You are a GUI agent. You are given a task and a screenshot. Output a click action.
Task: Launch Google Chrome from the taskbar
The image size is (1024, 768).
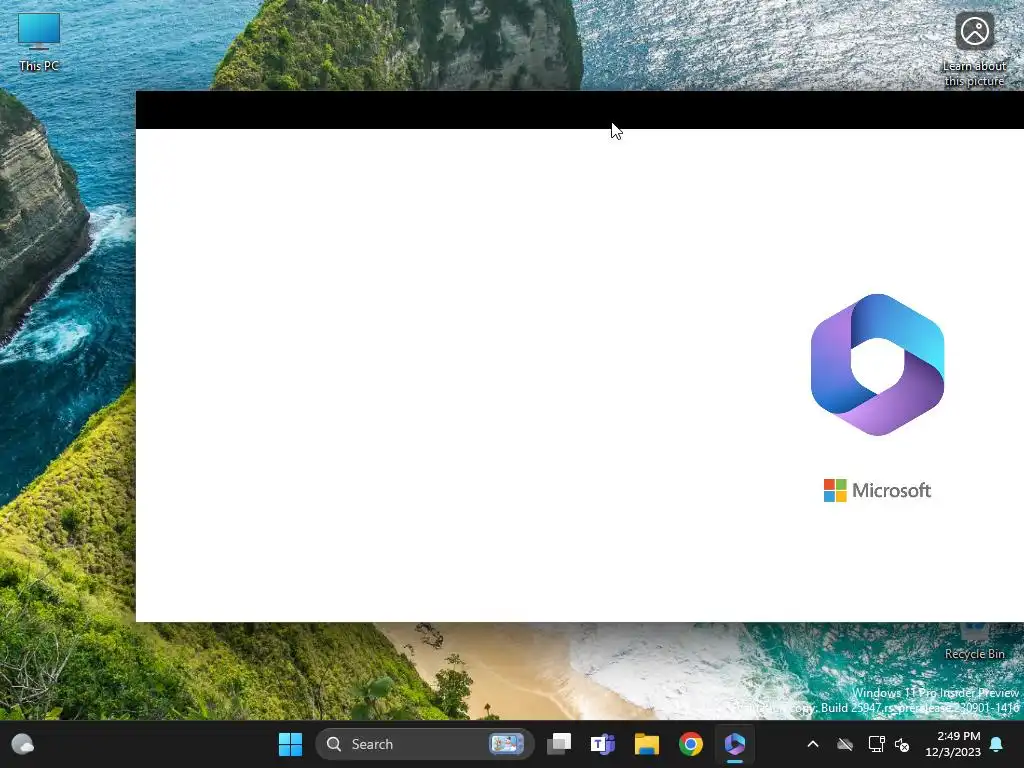[690, 744]
